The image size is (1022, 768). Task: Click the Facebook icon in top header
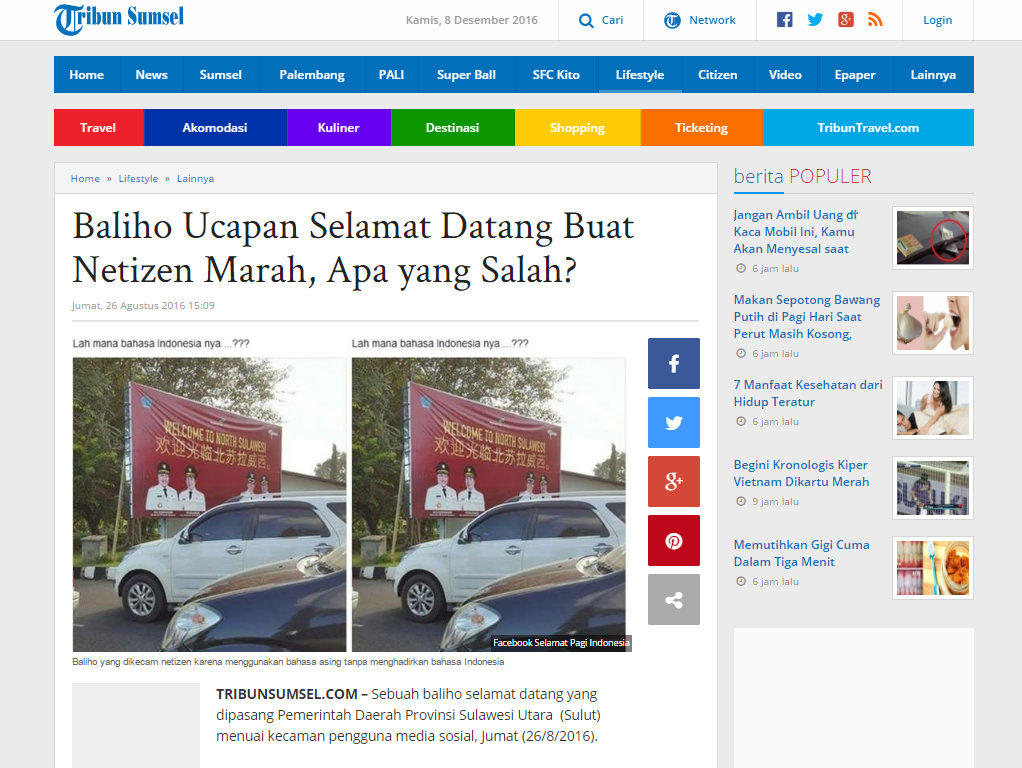pos(785,20)
